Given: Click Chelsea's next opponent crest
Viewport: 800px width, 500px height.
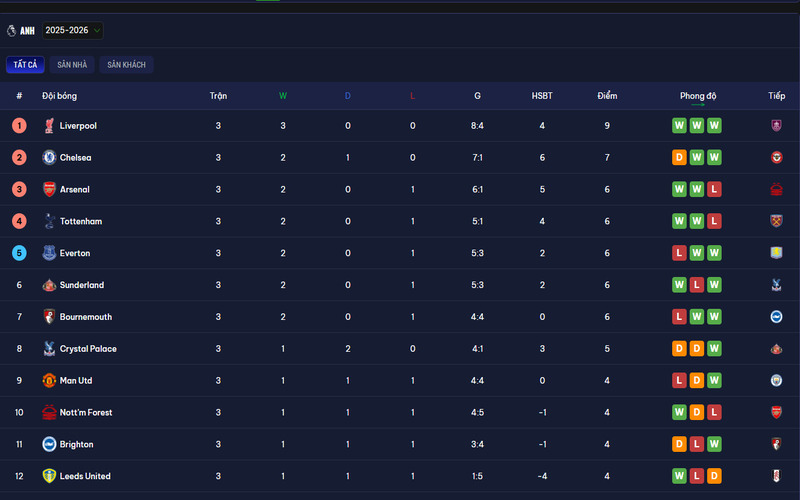Looking at the screenshot, I should (x=776, y=157).
